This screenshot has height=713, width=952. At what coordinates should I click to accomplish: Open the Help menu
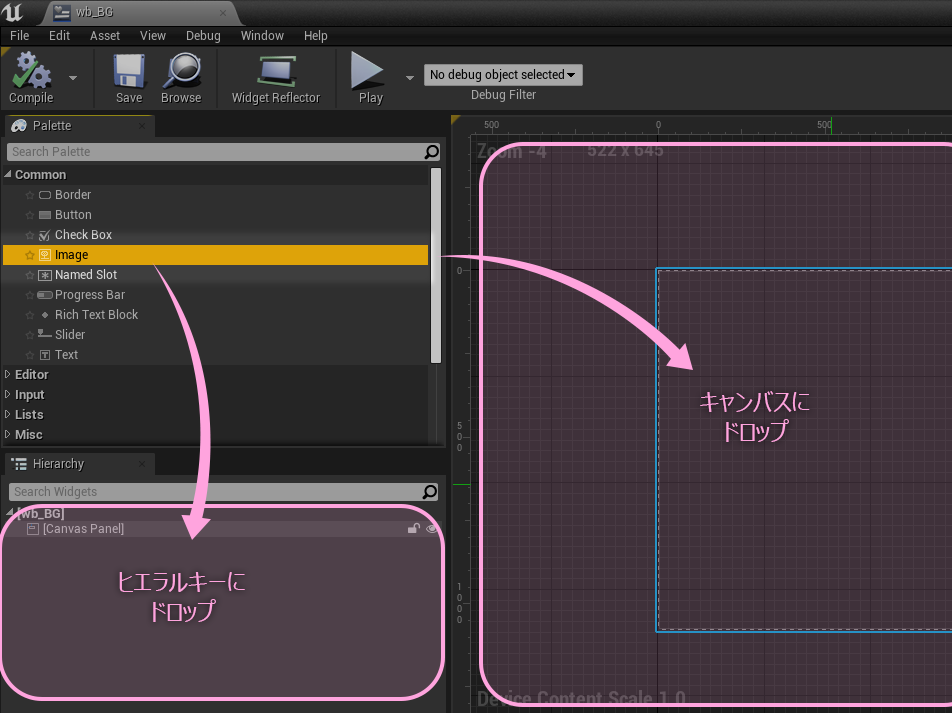tap(316, 36)
